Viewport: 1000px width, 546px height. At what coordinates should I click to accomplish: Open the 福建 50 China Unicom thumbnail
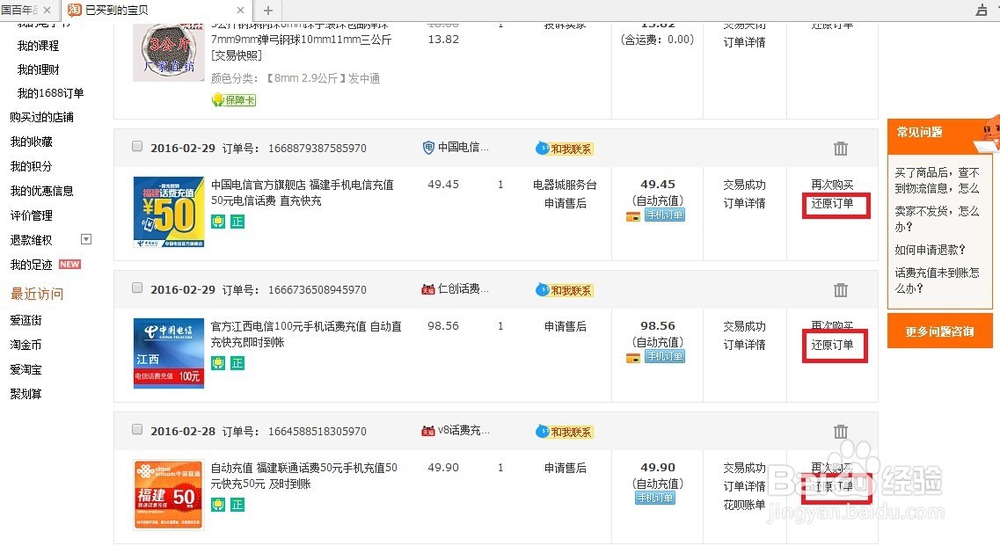pos(168,495)
